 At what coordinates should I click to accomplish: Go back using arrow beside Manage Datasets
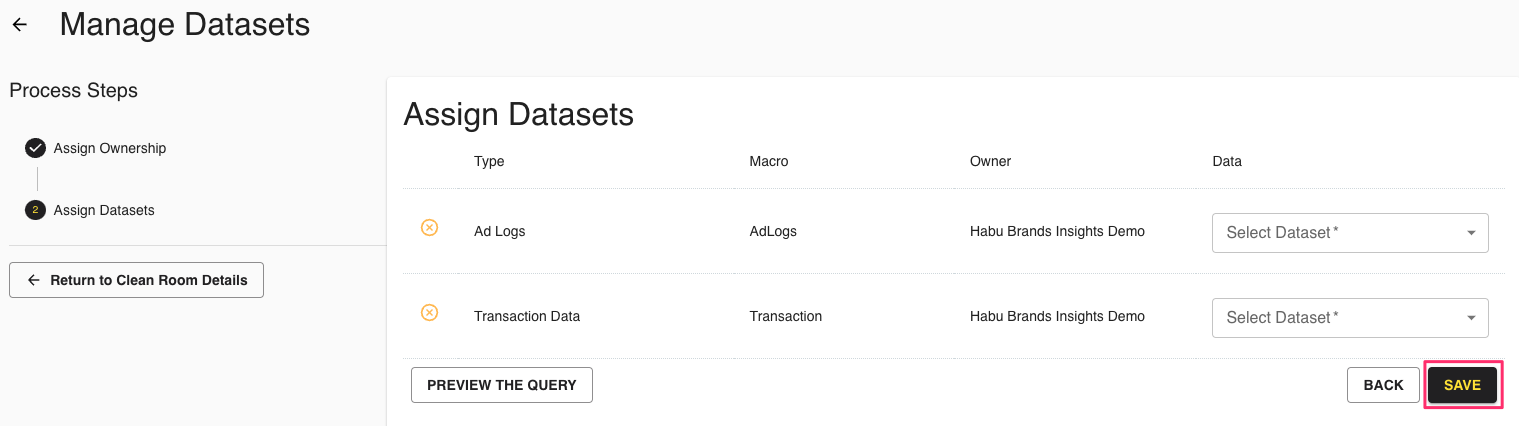20,25
